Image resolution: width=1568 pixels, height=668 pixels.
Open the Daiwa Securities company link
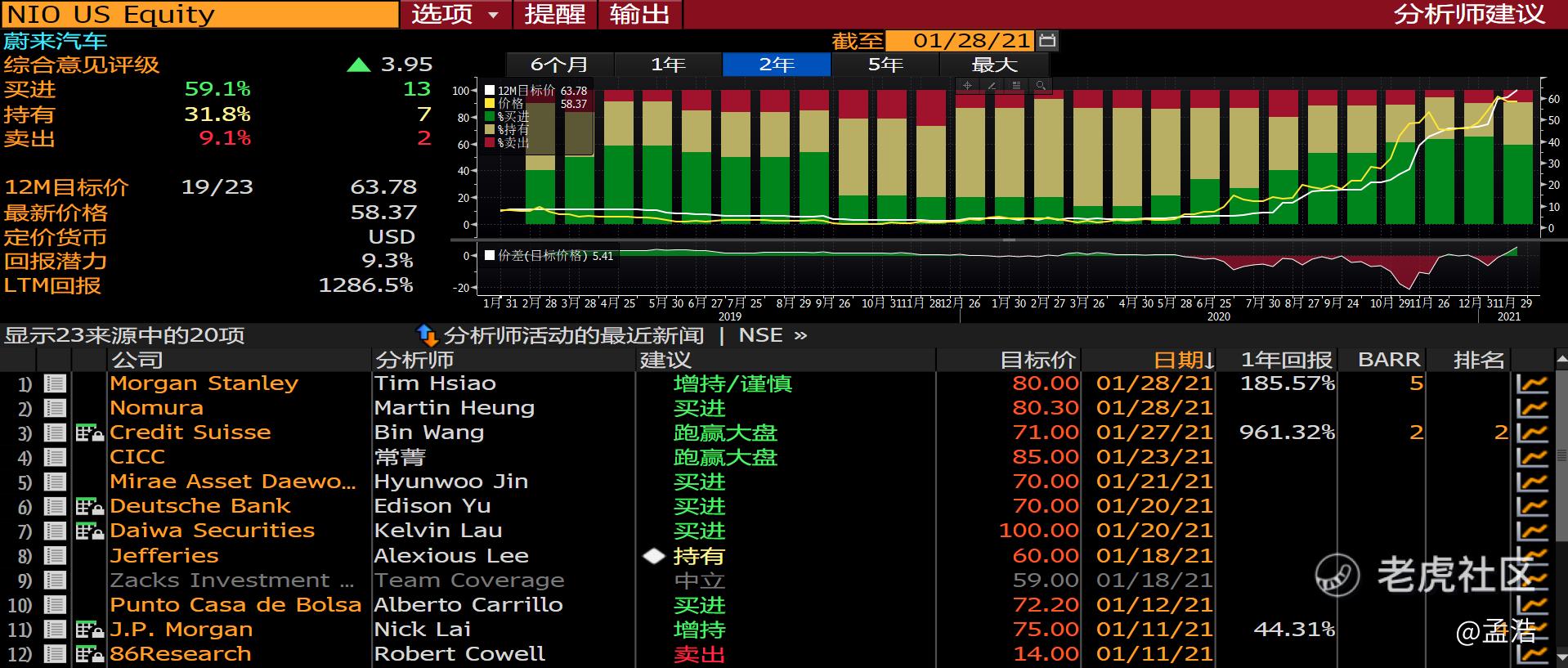pos(213,531)
